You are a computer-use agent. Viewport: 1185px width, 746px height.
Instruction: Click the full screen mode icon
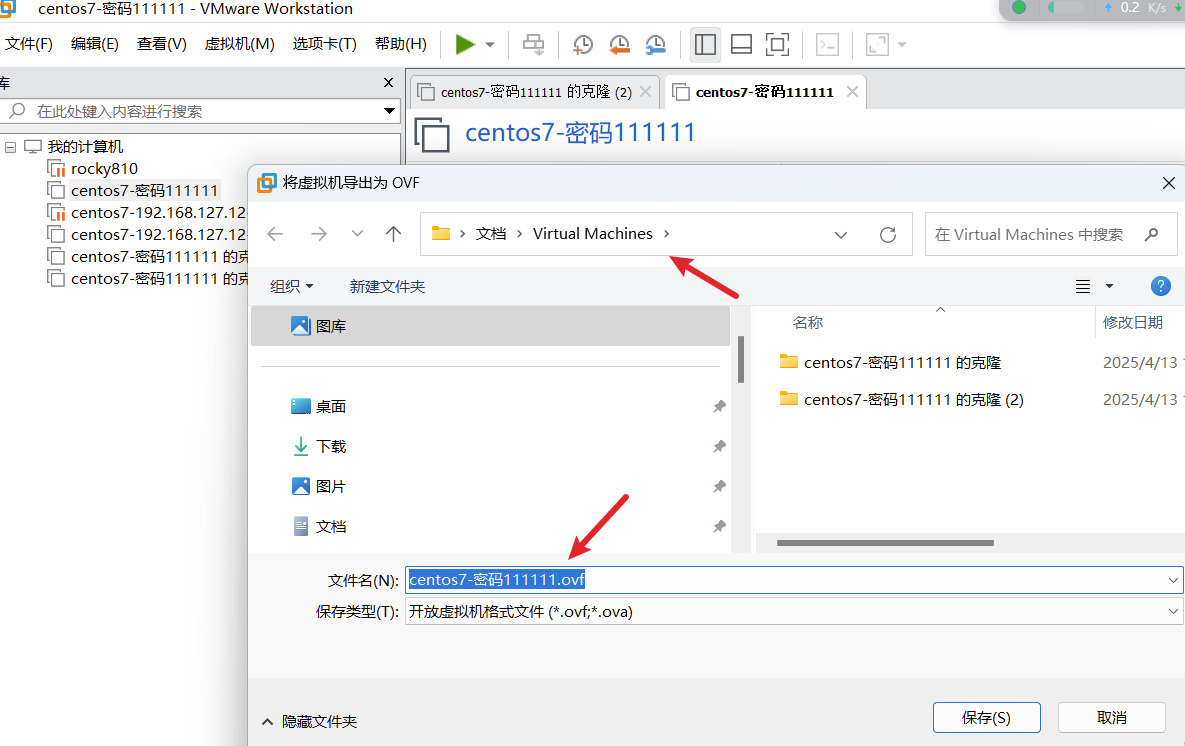(x=777, y=45)
